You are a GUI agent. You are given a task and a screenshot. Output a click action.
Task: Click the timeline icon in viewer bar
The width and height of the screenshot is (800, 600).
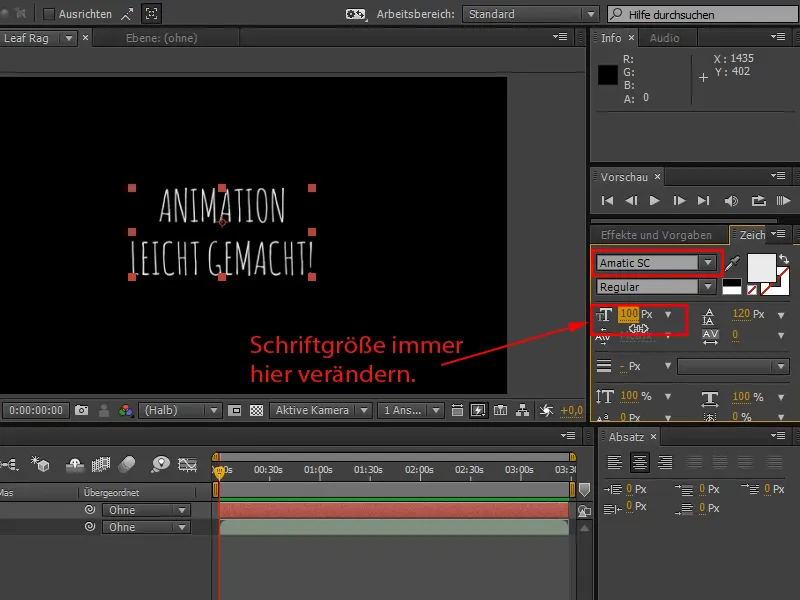501,410
